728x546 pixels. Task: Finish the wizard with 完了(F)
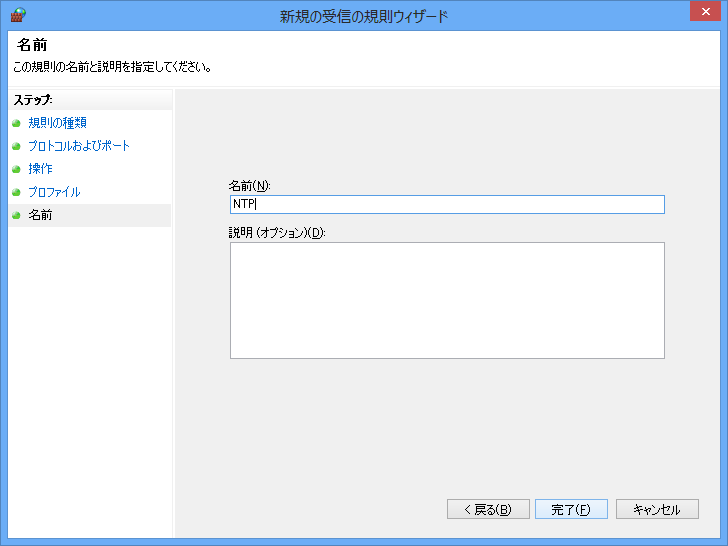pos(571,509)
